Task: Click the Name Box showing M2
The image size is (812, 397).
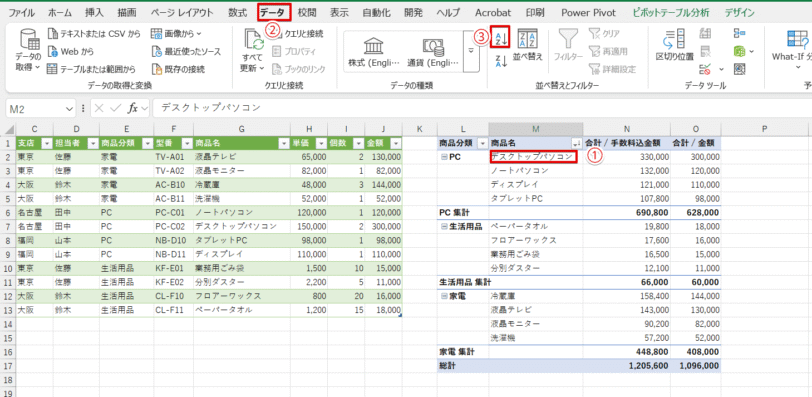Action: pos(36,108)
